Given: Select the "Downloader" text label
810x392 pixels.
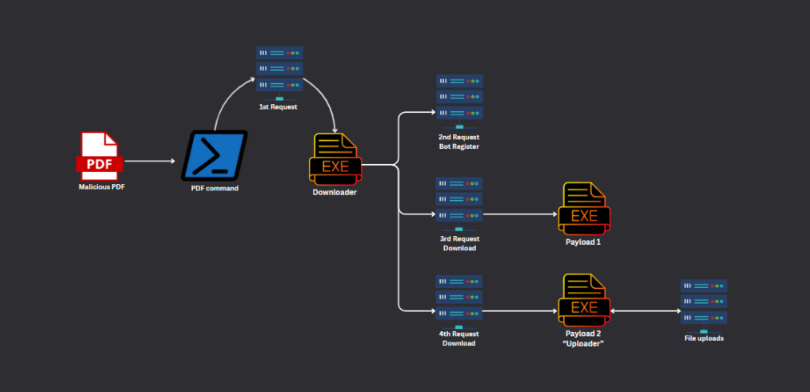Looking at the screenshot, I should coord(335,192).
